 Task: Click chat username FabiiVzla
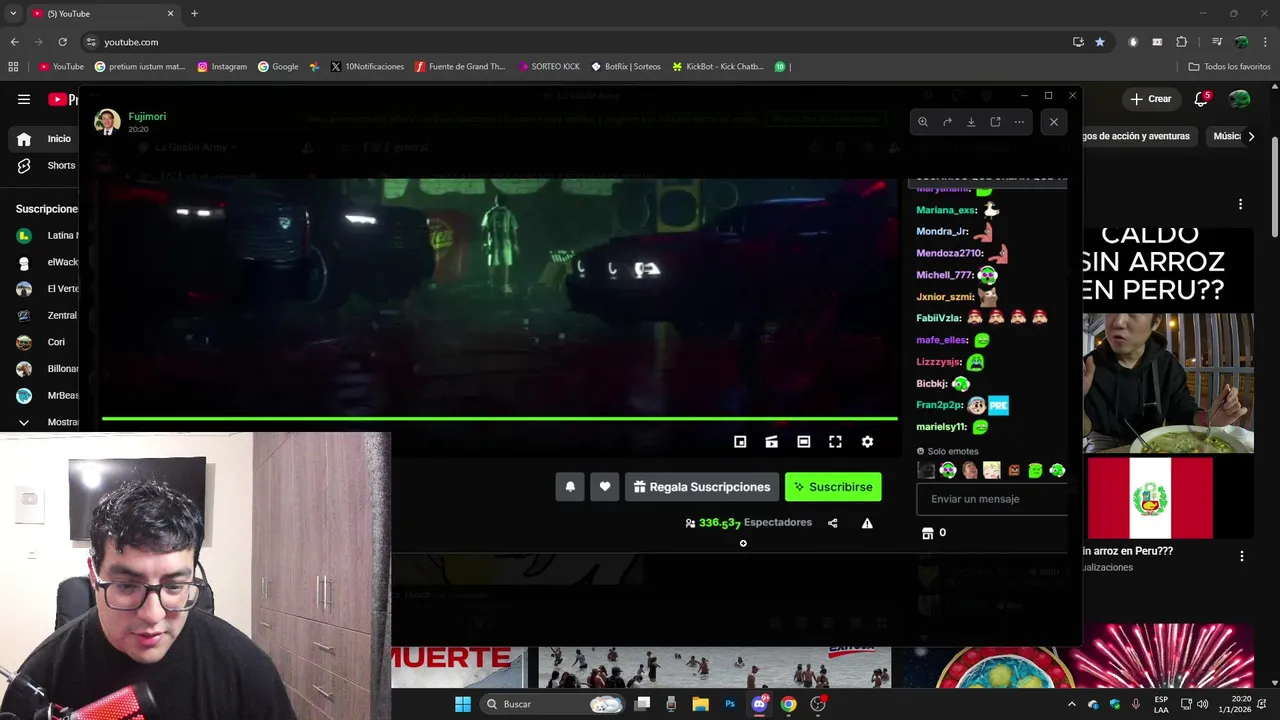[938, 318]
